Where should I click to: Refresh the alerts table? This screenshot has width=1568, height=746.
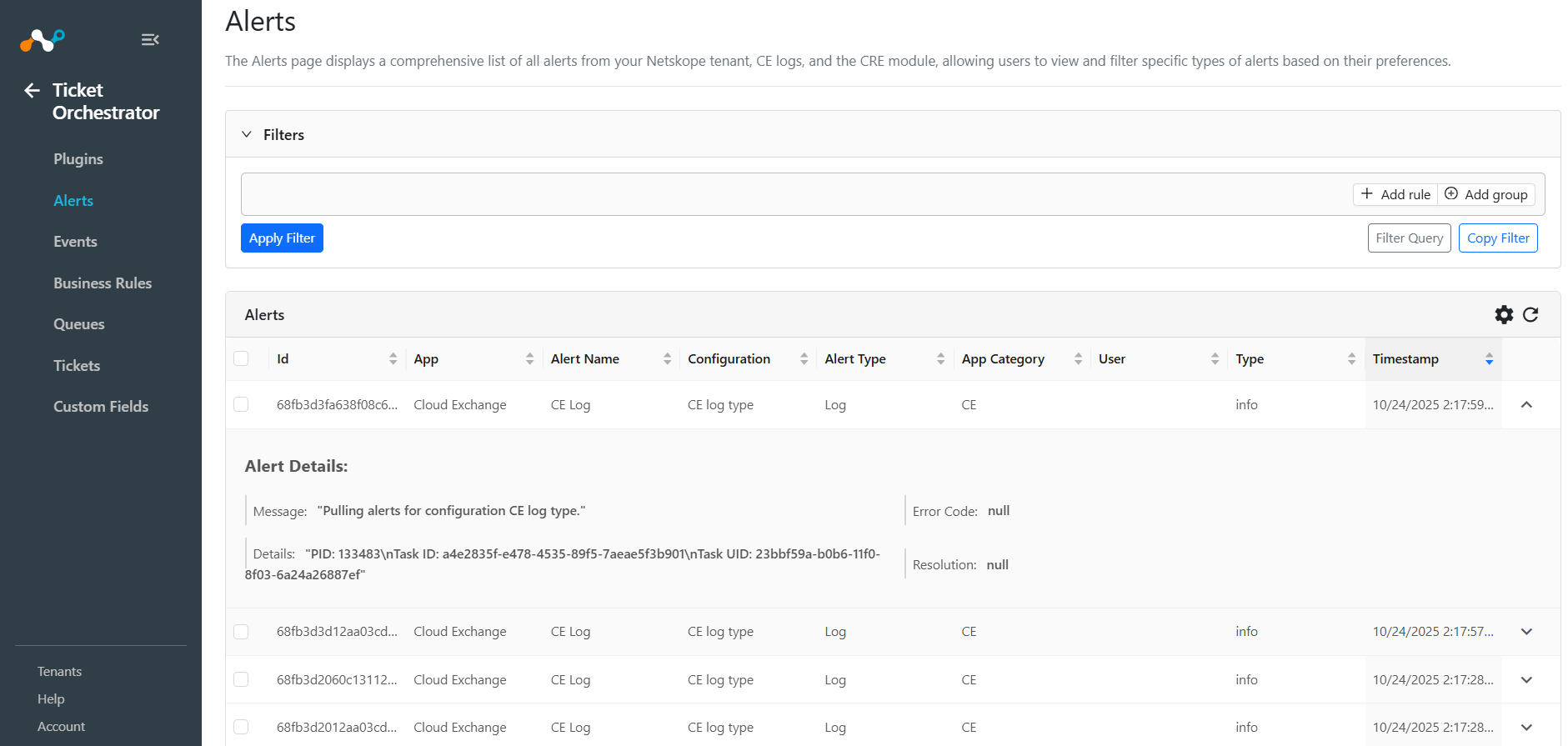pyautogui.click(x=1530, y=314)
